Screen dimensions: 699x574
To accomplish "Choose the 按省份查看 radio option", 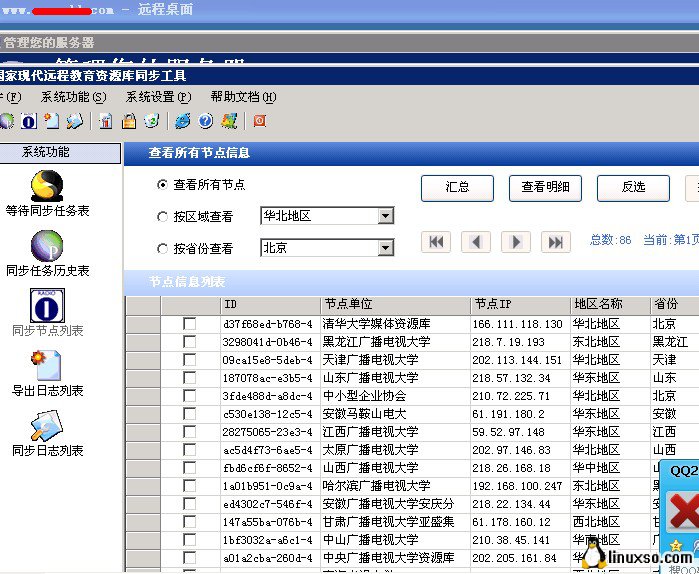I will (x=163, y=249).
